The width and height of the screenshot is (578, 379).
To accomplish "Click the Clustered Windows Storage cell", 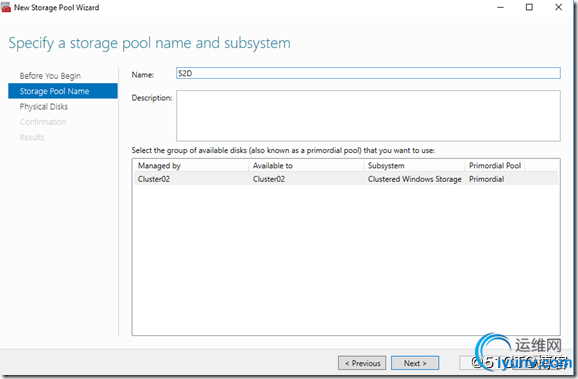I will 414,179.
